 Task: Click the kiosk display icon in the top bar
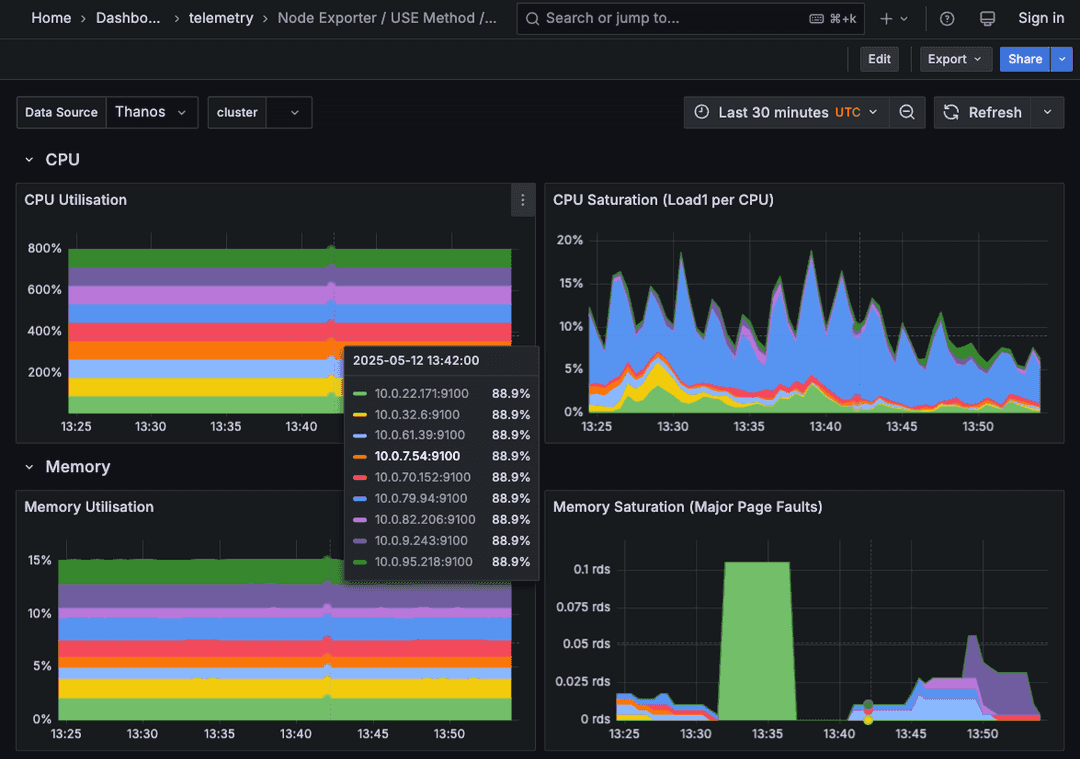pyautogui.click(x=987, y=18)
